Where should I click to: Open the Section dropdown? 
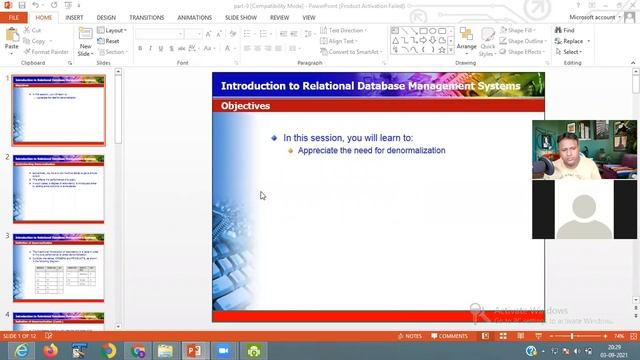coord(113,52)
